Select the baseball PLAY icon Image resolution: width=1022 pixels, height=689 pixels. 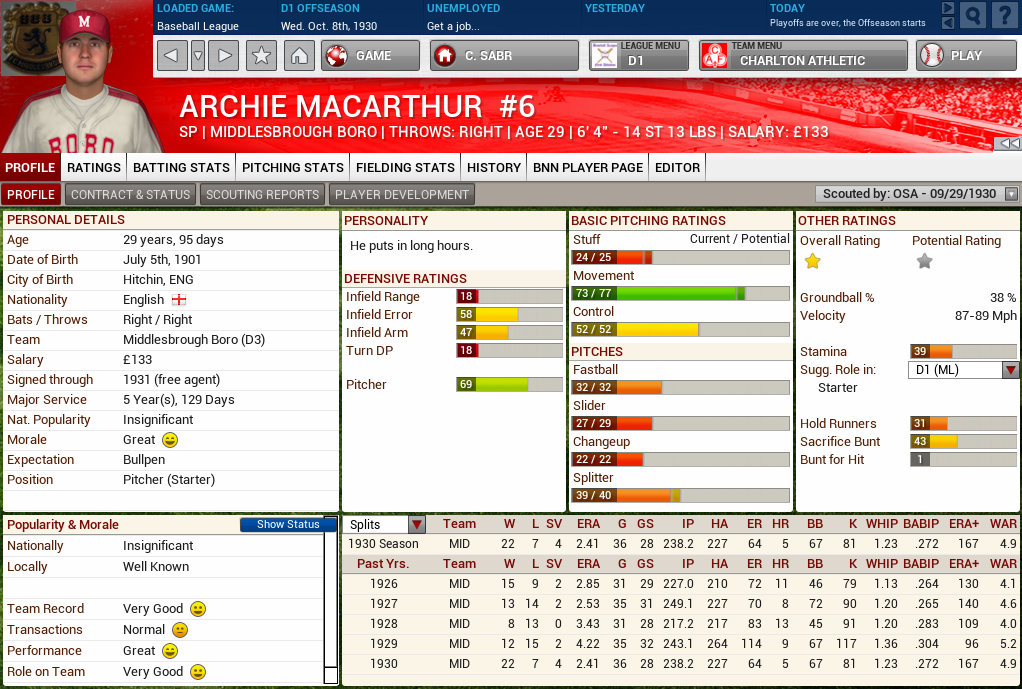click(x=938, y=56)
